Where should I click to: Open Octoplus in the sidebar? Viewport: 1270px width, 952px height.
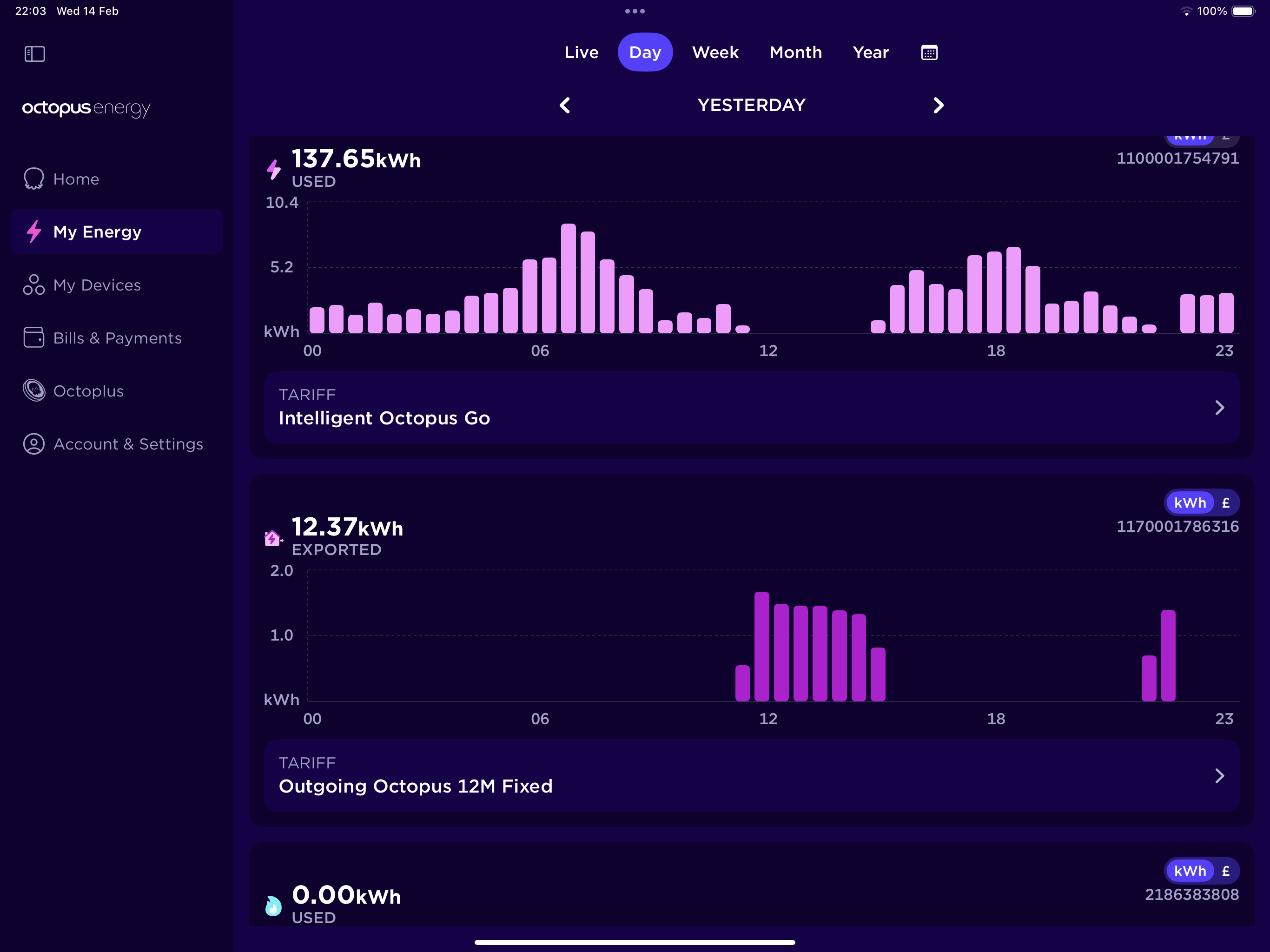pos(117,390)
